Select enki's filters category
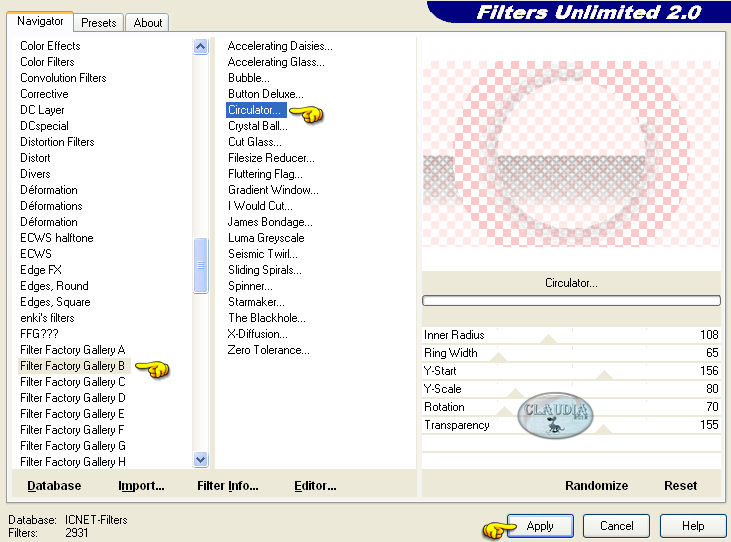731x542 pixels. (x=47, y=318)
